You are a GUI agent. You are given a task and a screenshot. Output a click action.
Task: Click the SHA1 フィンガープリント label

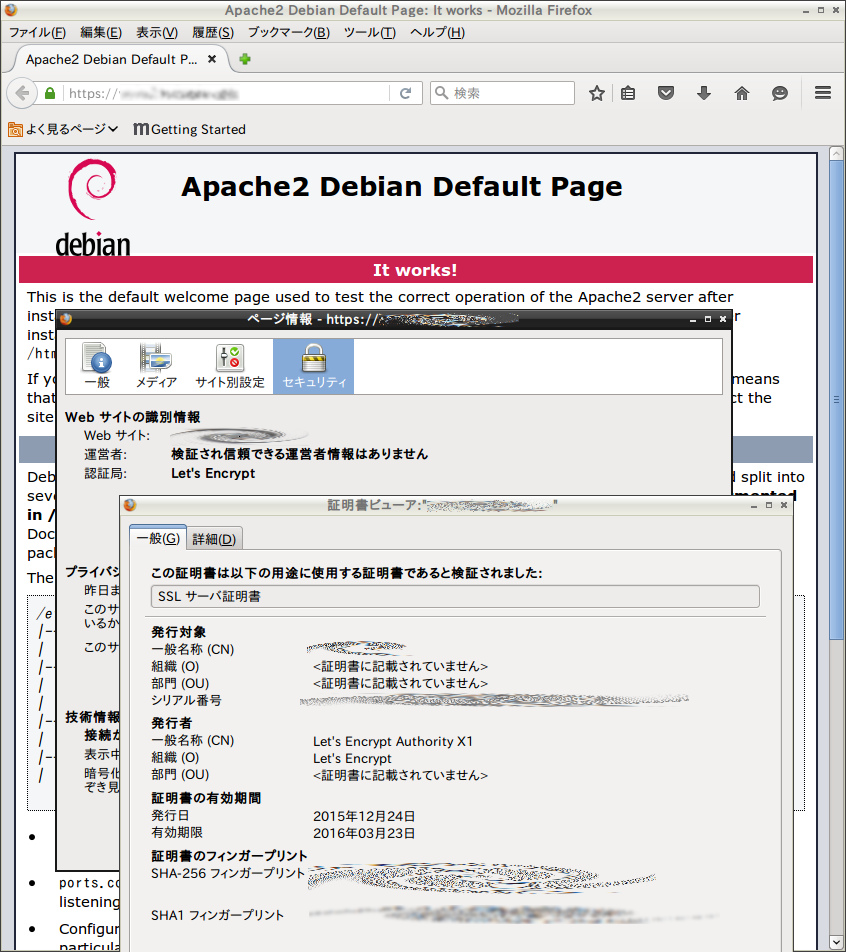(217, 915)
